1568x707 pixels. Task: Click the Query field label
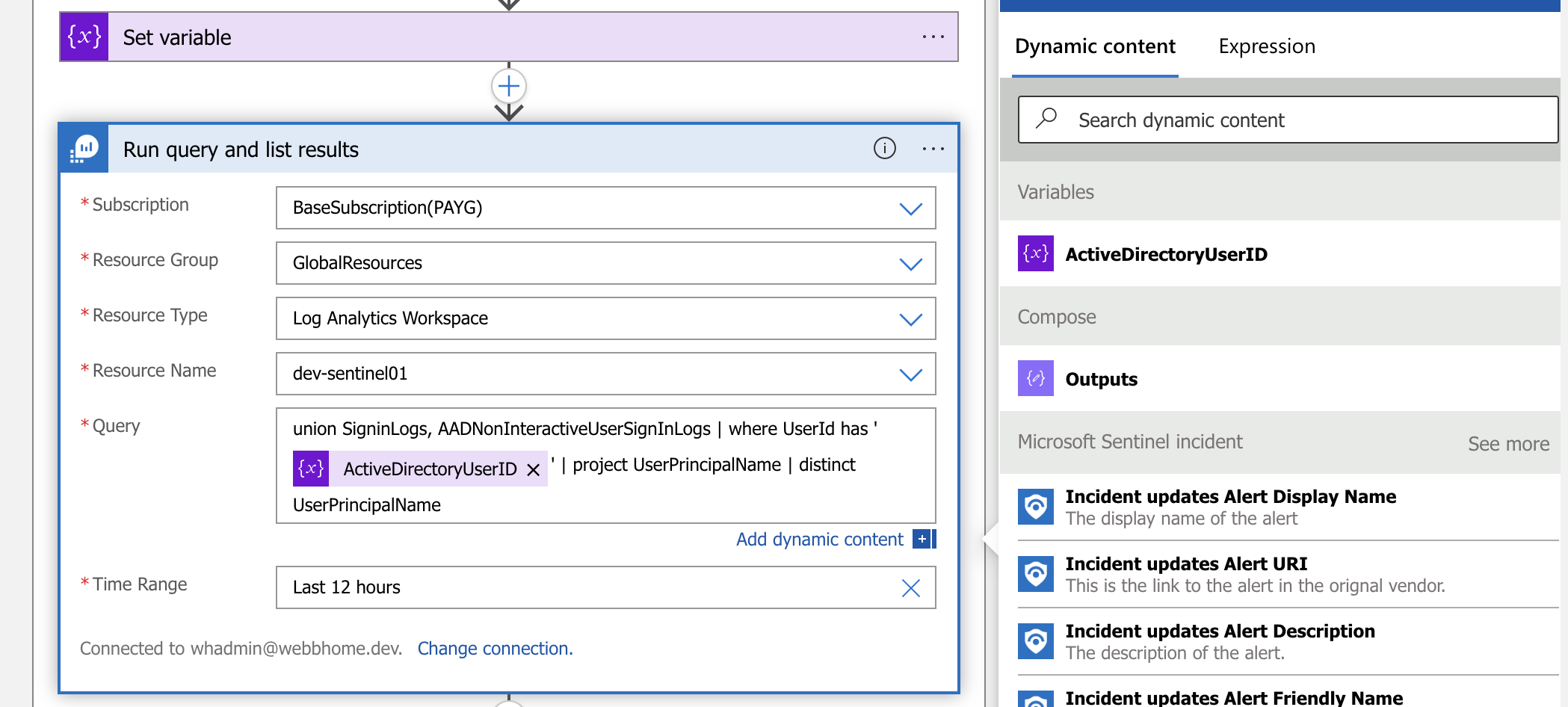point(116,426)
